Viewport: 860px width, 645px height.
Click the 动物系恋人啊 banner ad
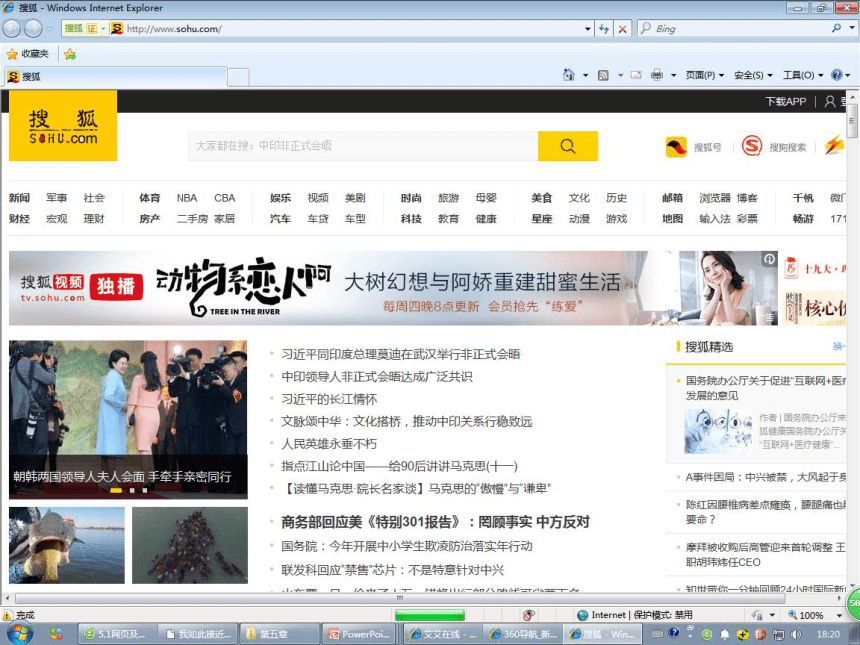point(393,288)
